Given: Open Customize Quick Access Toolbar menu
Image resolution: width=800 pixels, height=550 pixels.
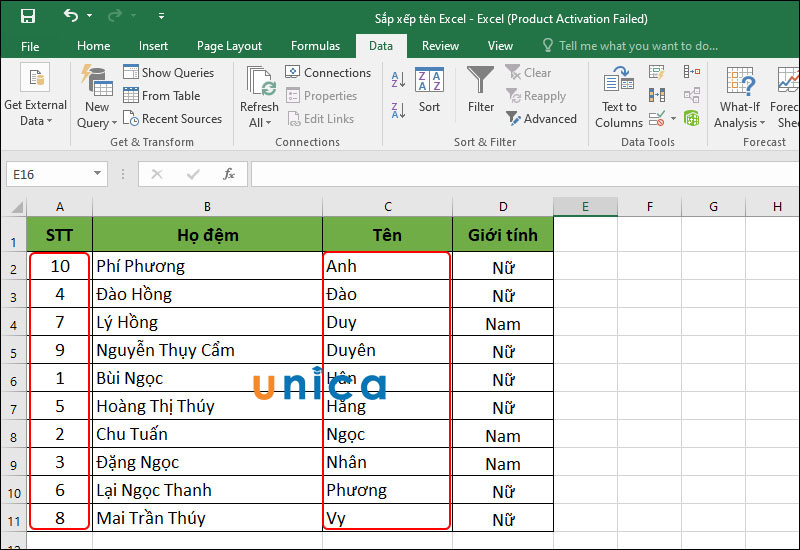Looking at the screenshot, I should [161, 16].
